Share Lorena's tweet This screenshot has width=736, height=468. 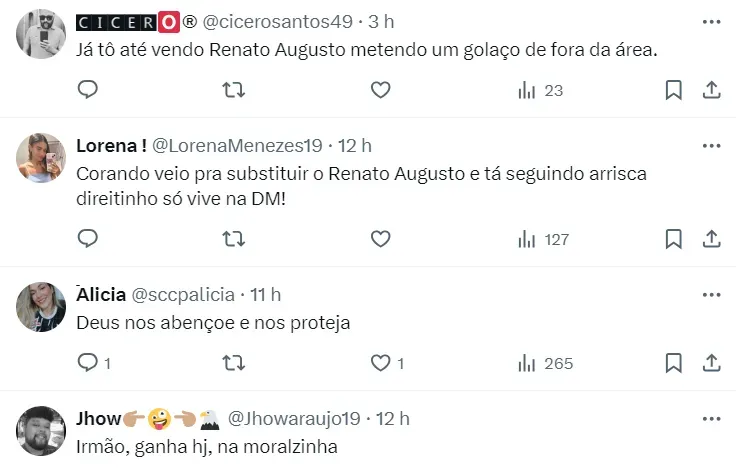(x=712, y=239)
